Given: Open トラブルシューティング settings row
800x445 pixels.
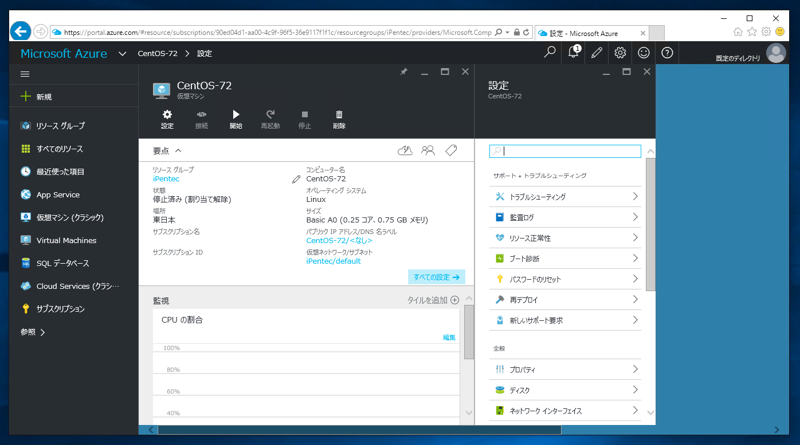Looking at the screenshot, I should tap(565, 196).
